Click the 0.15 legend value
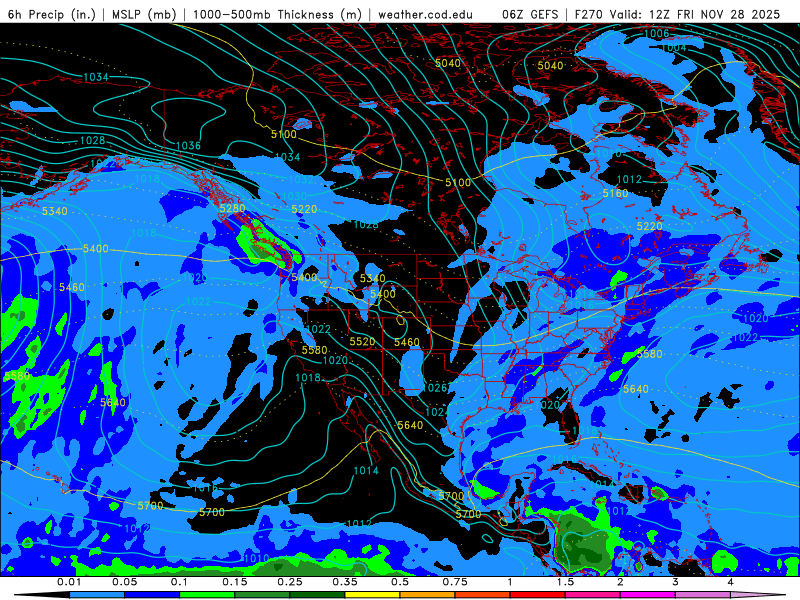The image size is (800, 600). pos(235,582)
